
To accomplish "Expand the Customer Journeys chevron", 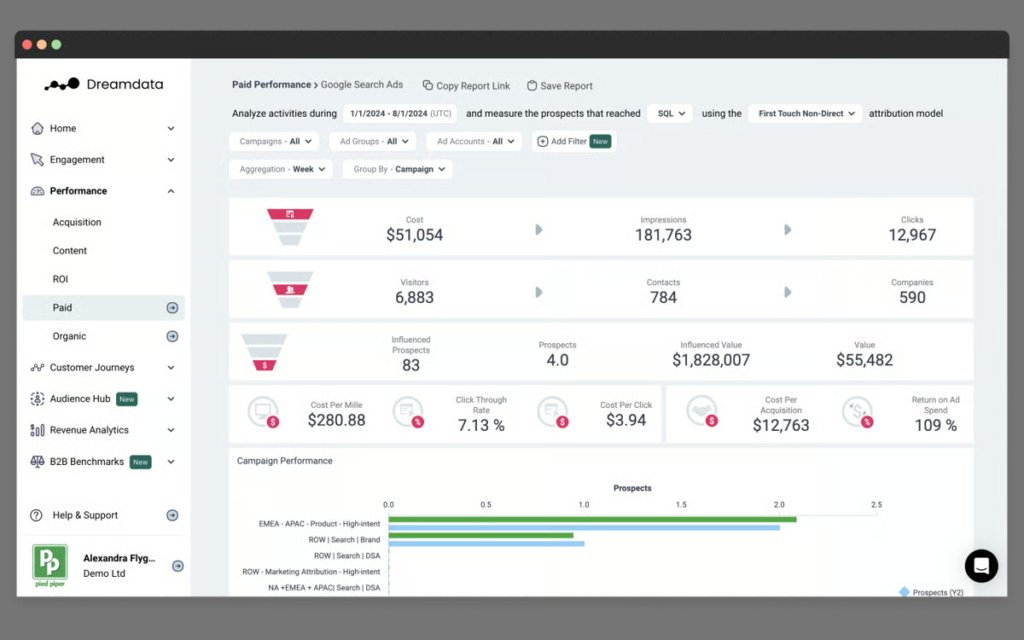I will pos(171,368).
